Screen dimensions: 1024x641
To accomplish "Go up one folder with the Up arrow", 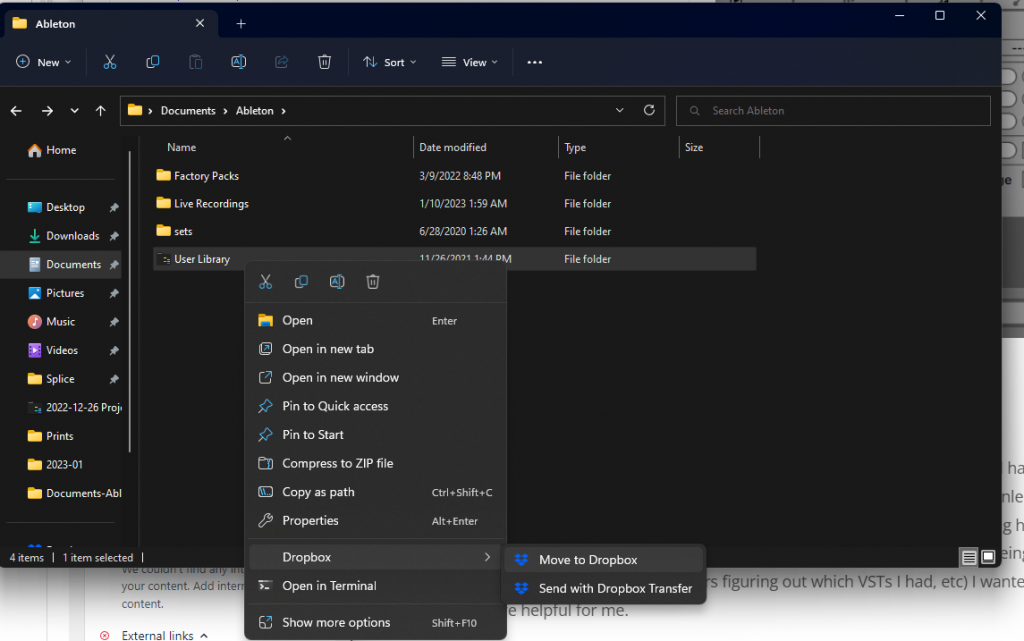I will (x=100, y=110).
